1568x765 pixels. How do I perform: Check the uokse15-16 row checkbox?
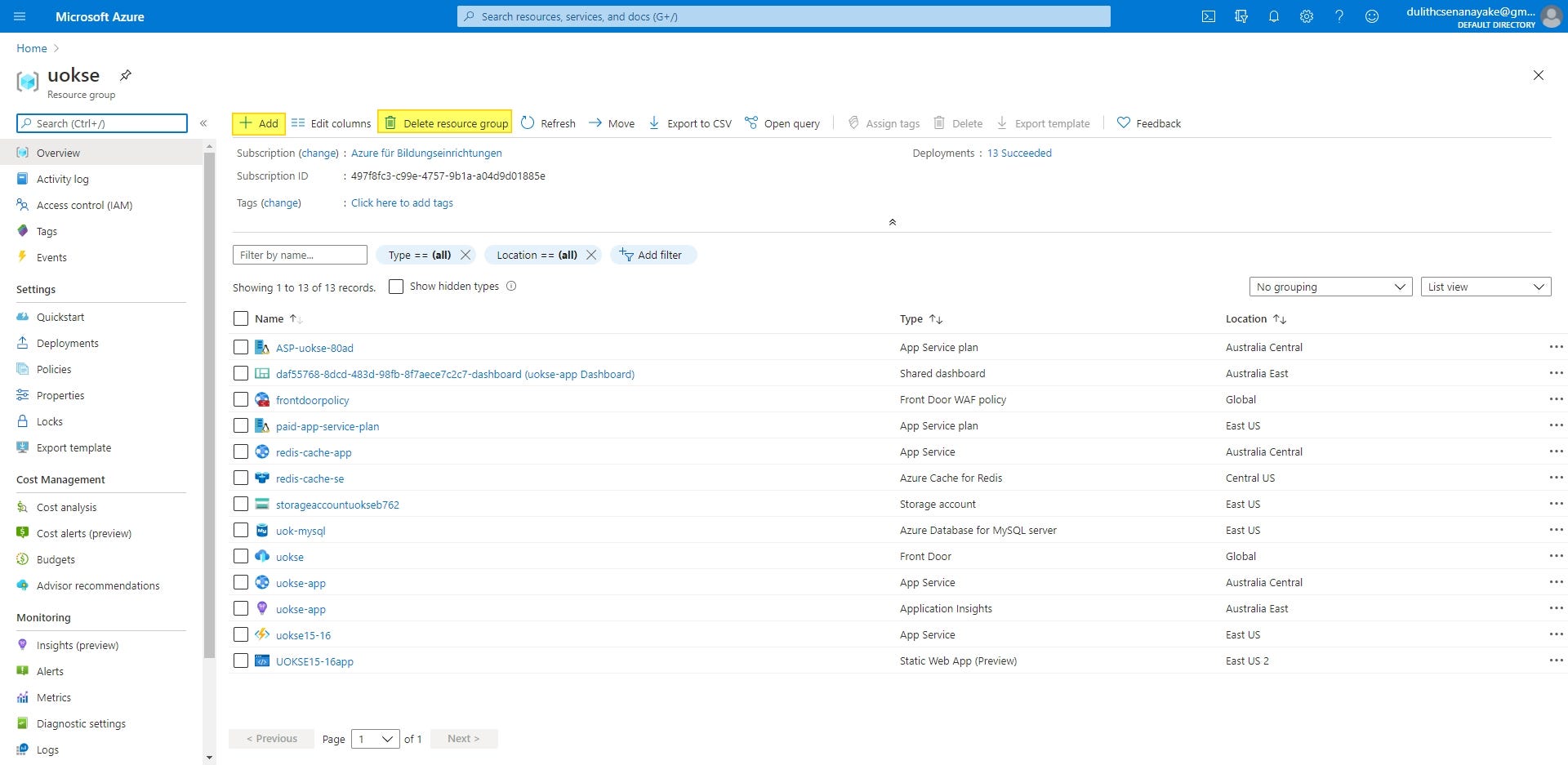point(241,634)
